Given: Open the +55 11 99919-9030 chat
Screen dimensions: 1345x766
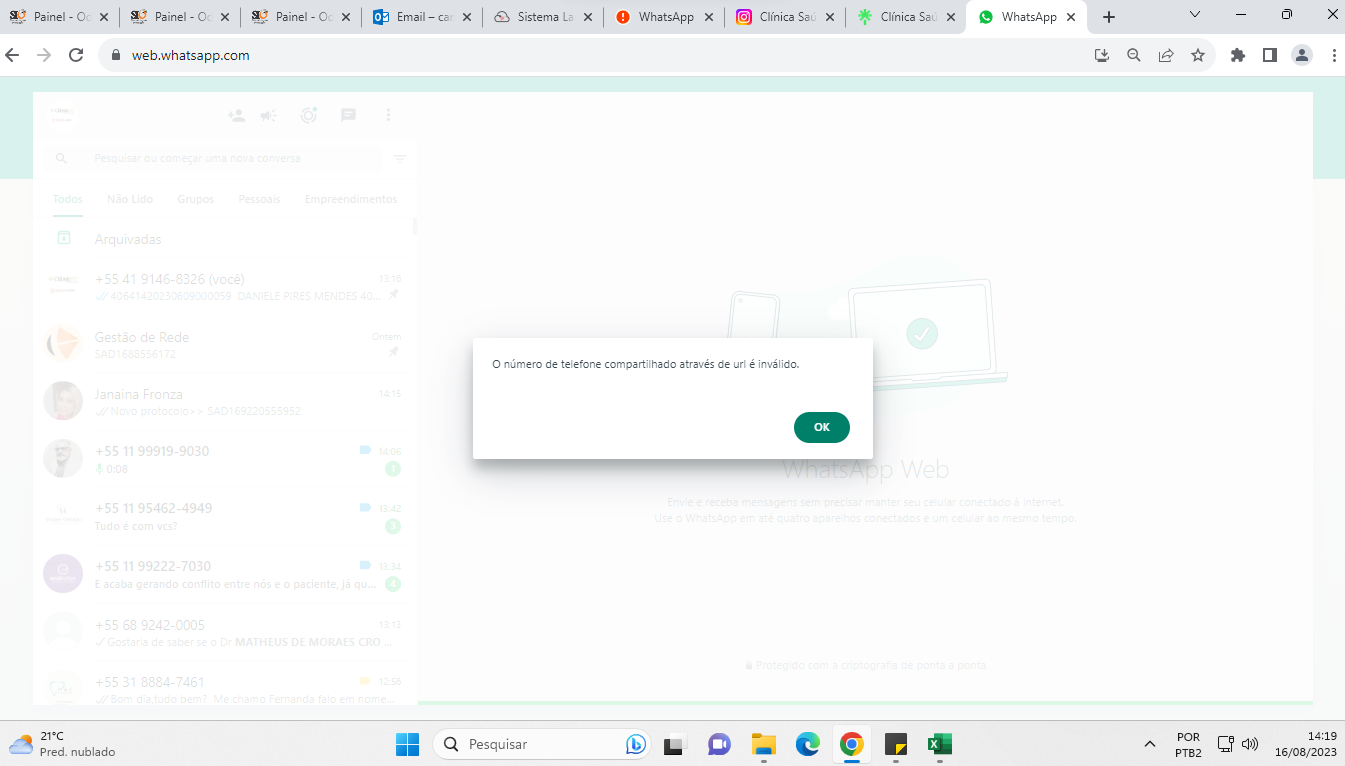Looking at the screenshot, I should [x=224, y=459].
